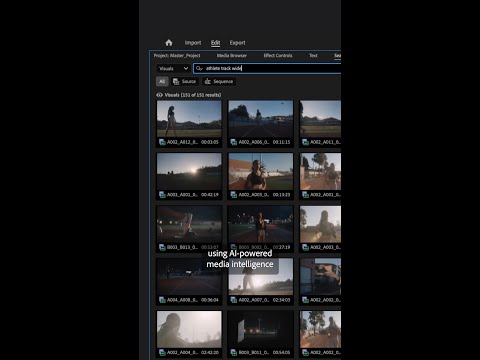The height and width of the screenshot is (360, 480).
Task: Click clip icon next to A002_A001_0
Action: tap(305, 195)
